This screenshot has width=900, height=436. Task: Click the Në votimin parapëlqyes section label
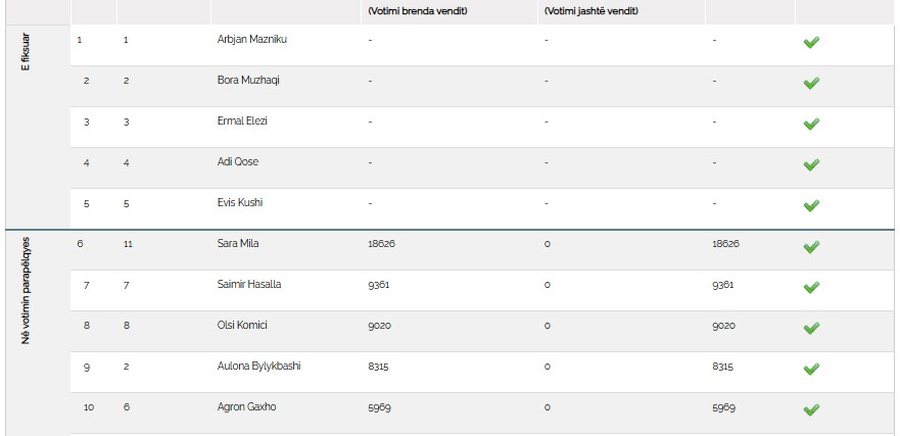(x=25, y=290)
